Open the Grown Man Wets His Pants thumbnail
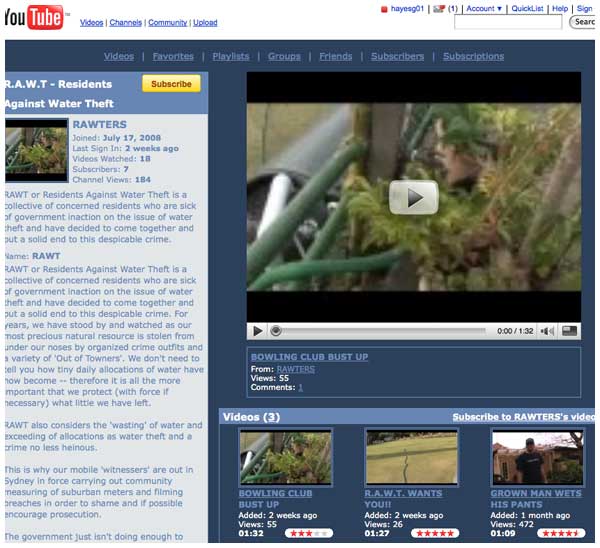Image resolution: width=600 pixels, height=548 pixels. point(538,457)
